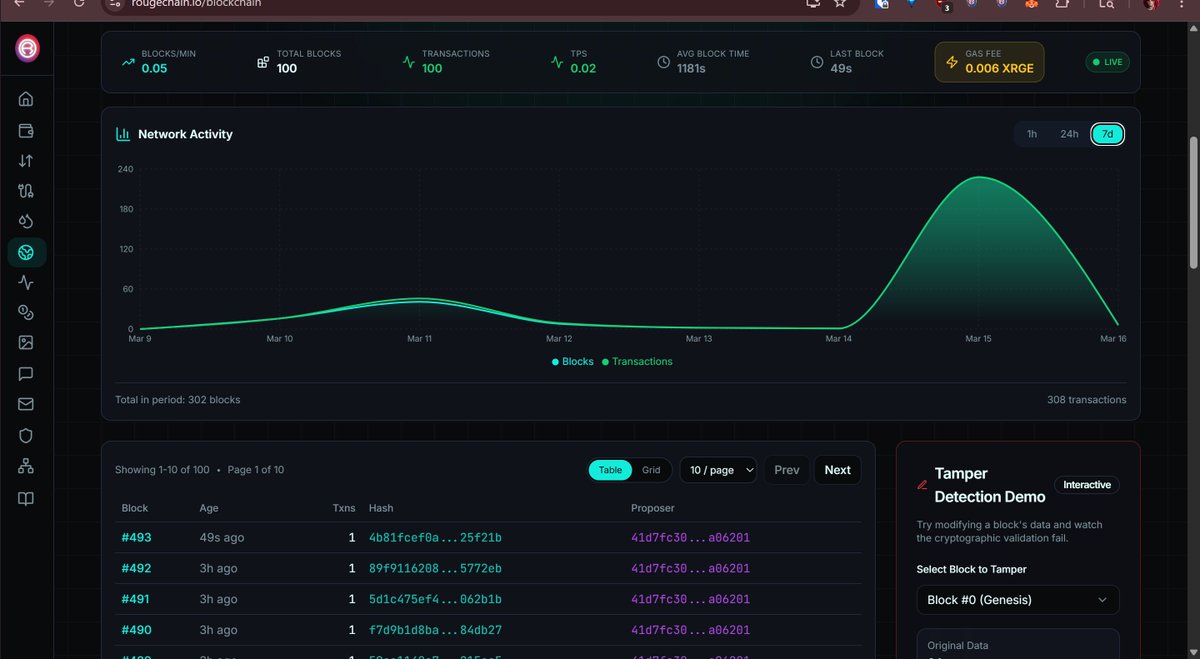This screenshot has width=1200, height=659.
Task: Open the activity pulse icon in sidebar
Action: point(25,282)
